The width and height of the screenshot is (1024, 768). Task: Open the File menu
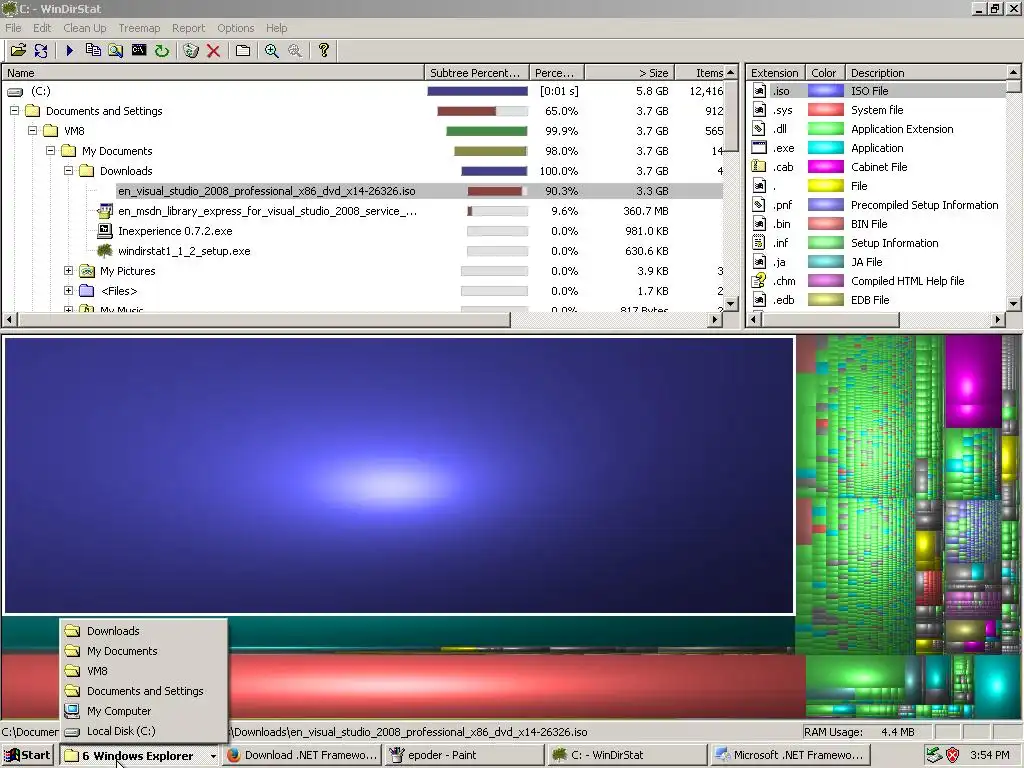(x=13, y=28)
